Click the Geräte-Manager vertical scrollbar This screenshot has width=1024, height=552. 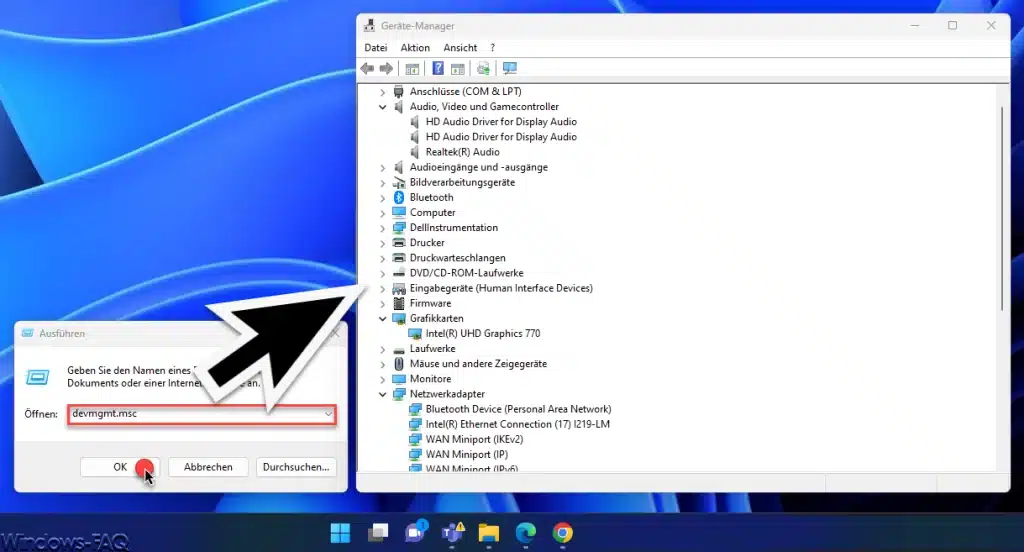pyautogui.click(x=1002, y=209)
